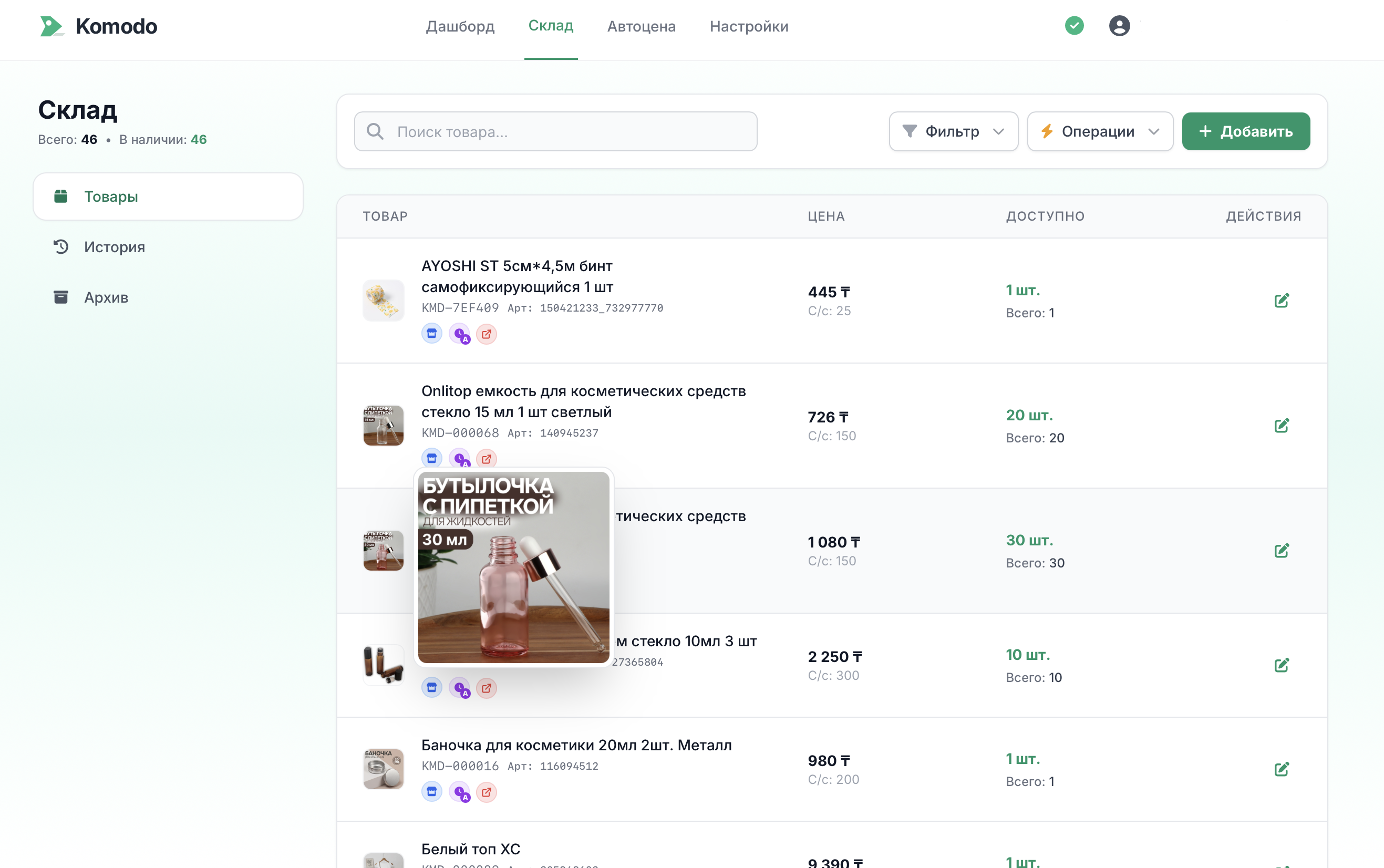Select the Склад tab
This screenshot has height=868, width=1384.
(551, 26)
